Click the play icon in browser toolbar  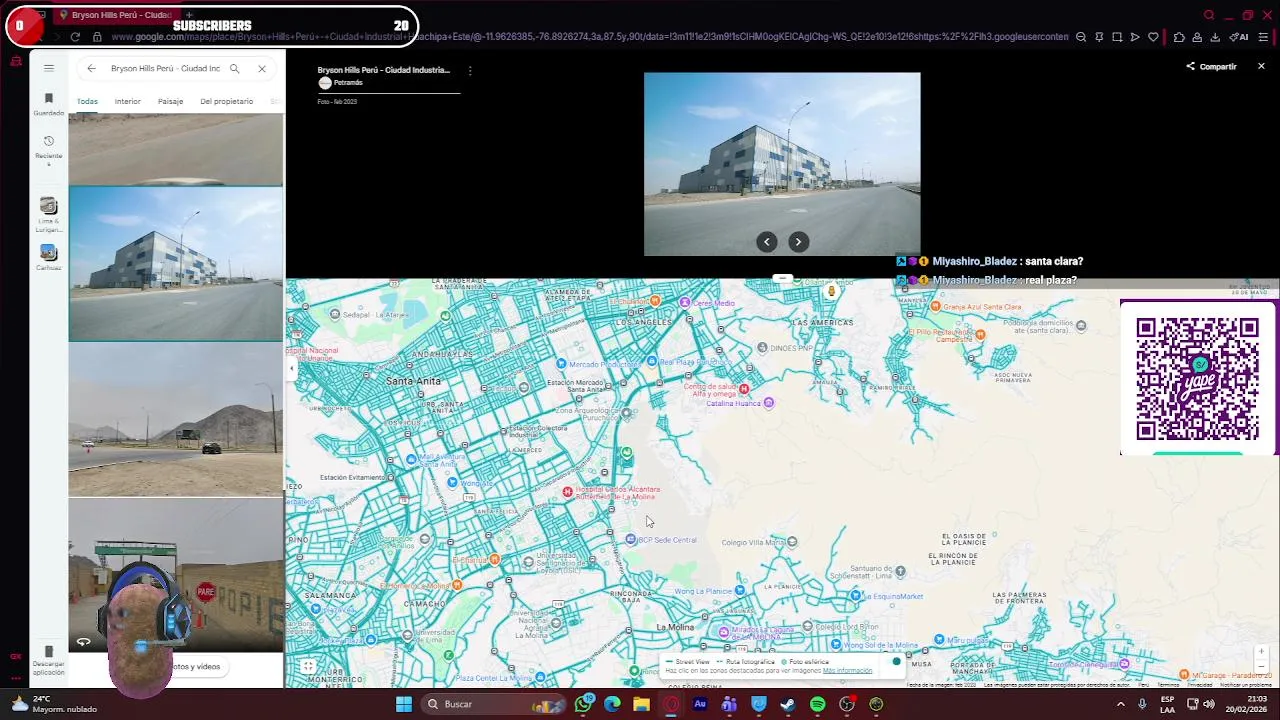pos(1135,37)
